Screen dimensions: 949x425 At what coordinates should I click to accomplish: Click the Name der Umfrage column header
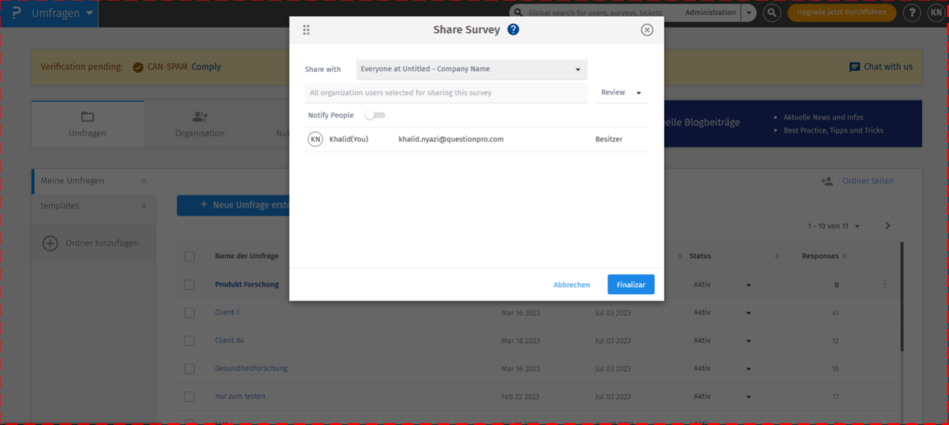click(246, 256)
